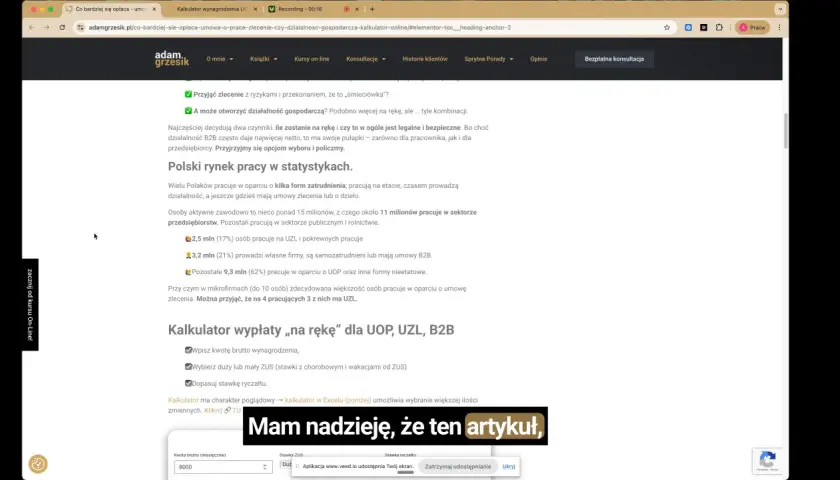This screenshot has height=480, width=840.
Task: Click the 'Pozostałe 9,3 mln (62%)' list item
Action: click(x=305, y=272)
